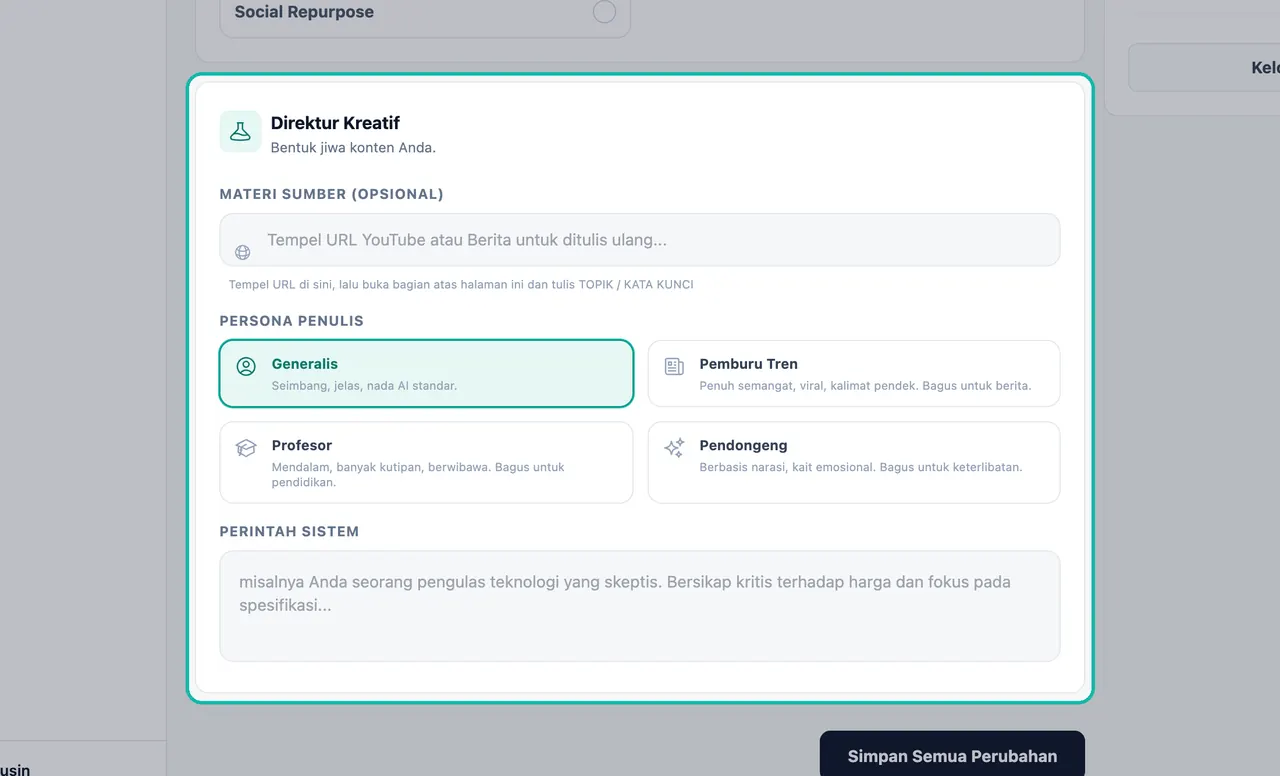The image size is (1280, 776).
Task: Click the Direktur Kreatif heading
Action: click(335, 123)
